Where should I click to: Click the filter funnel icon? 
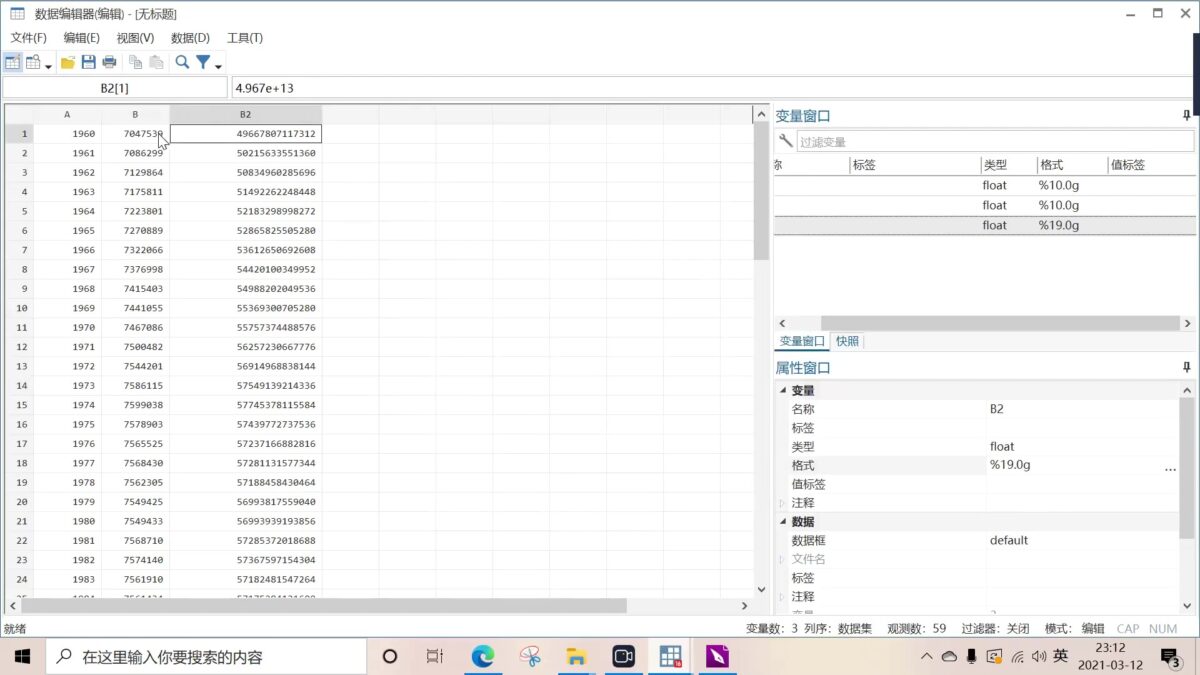tap(203, 62)
